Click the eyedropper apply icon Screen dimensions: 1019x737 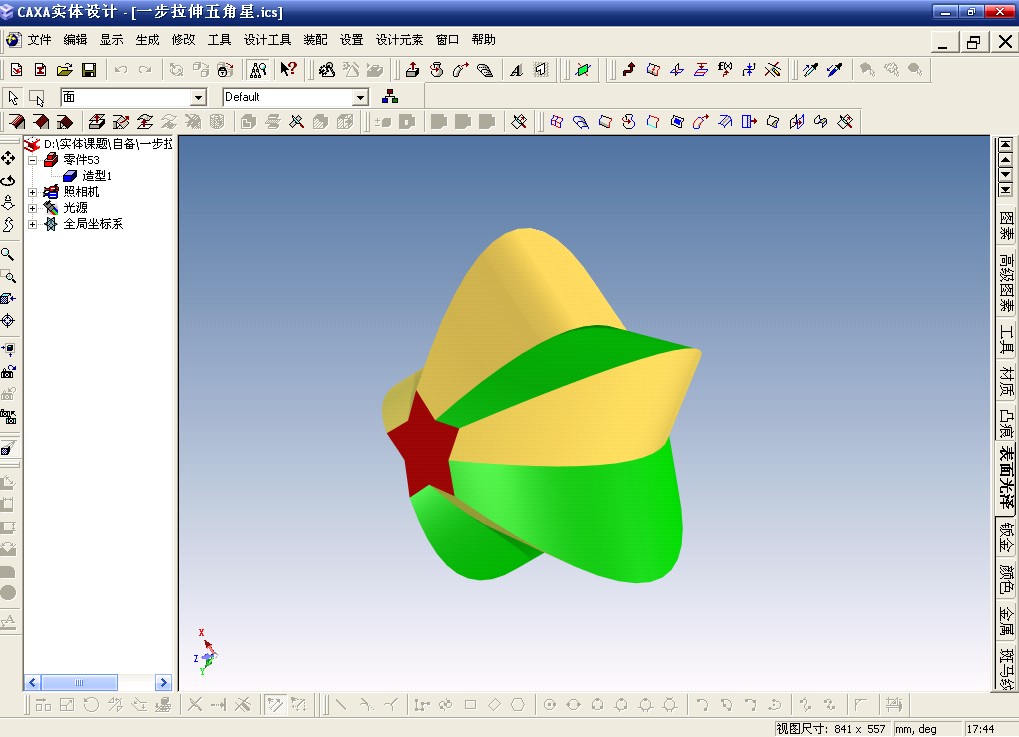click(834, 70)
